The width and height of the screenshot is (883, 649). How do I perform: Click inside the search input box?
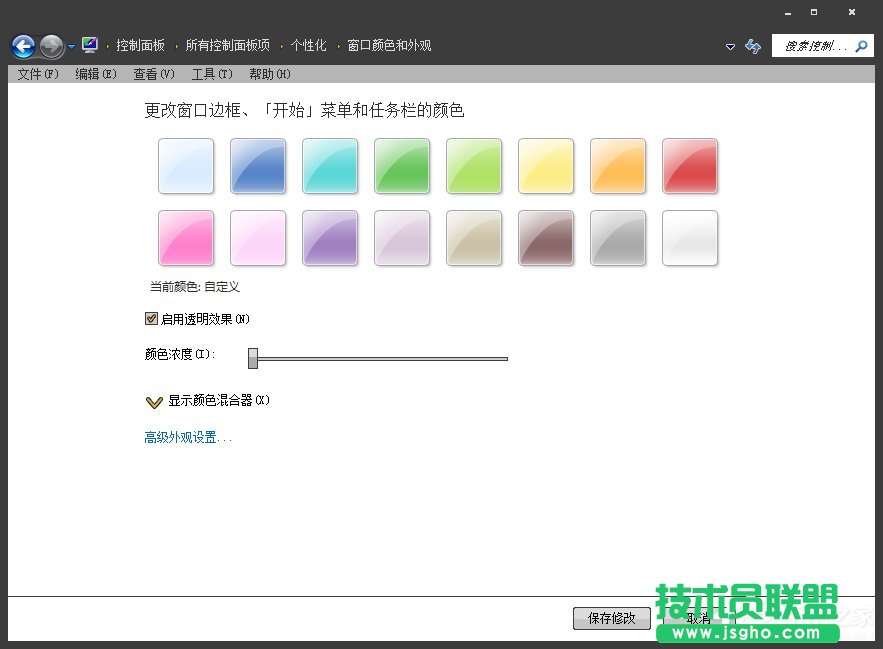pyautogui.click(x=810, y=46)
